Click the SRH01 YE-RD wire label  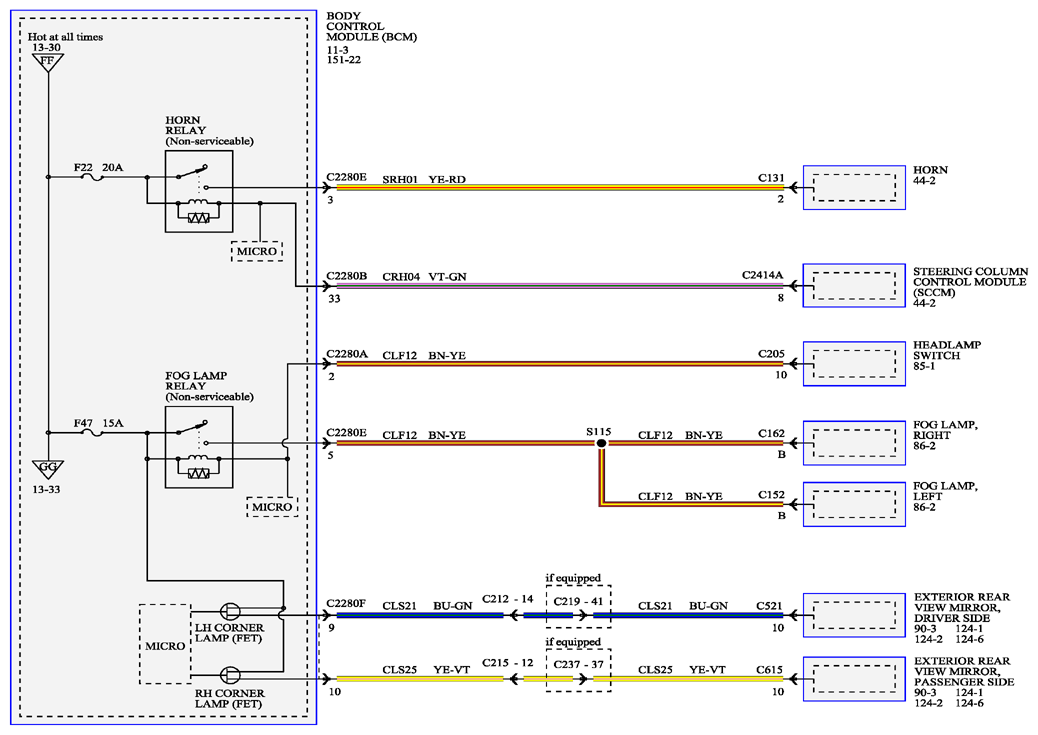[x=424, y=179]
